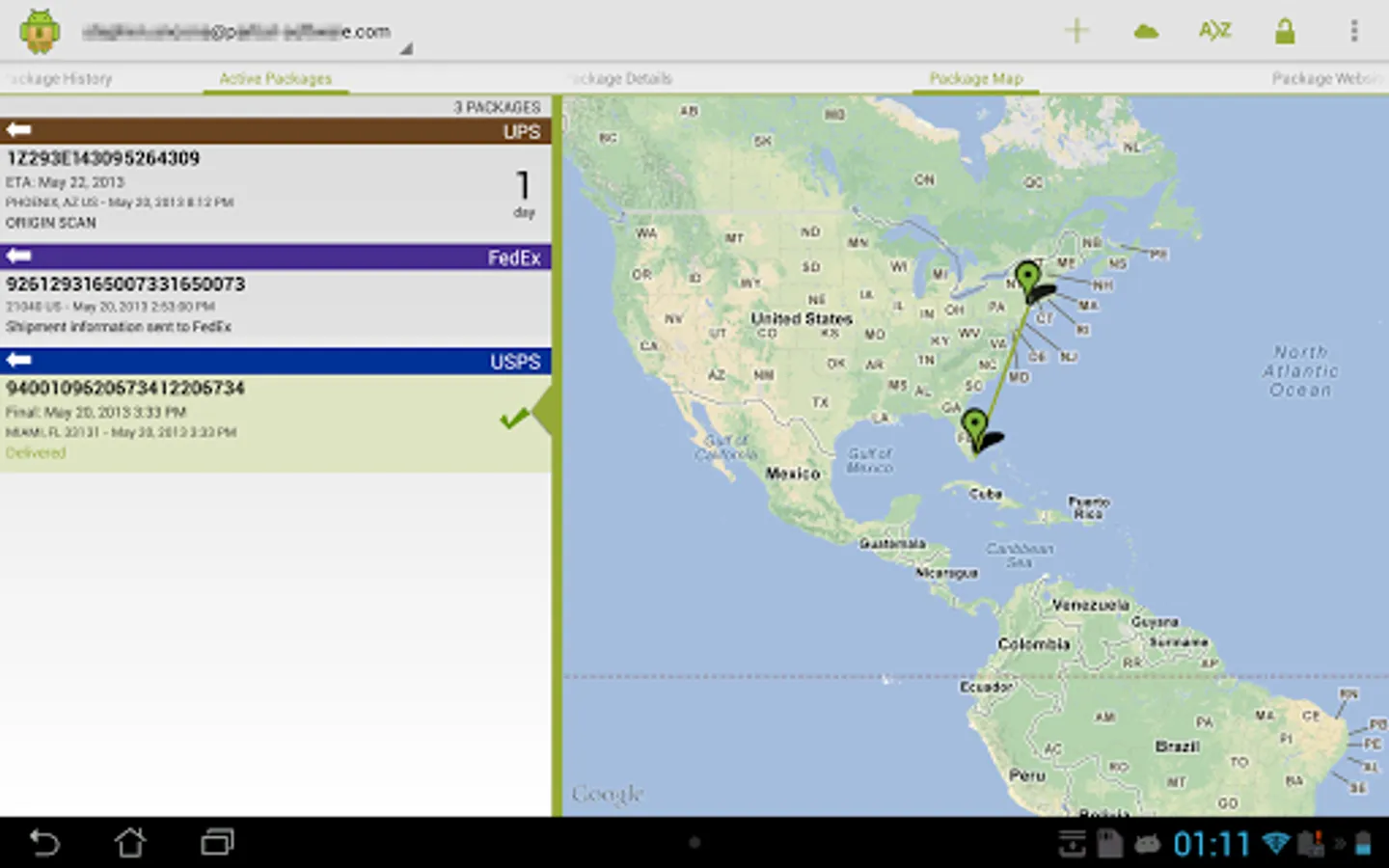
Task: Select UPS tracking number 1Z293E143095264309
Action: pos(103,158)
